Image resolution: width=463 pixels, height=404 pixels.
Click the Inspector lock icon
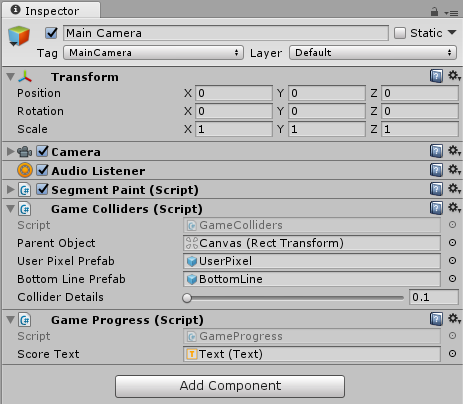(434, 12)
